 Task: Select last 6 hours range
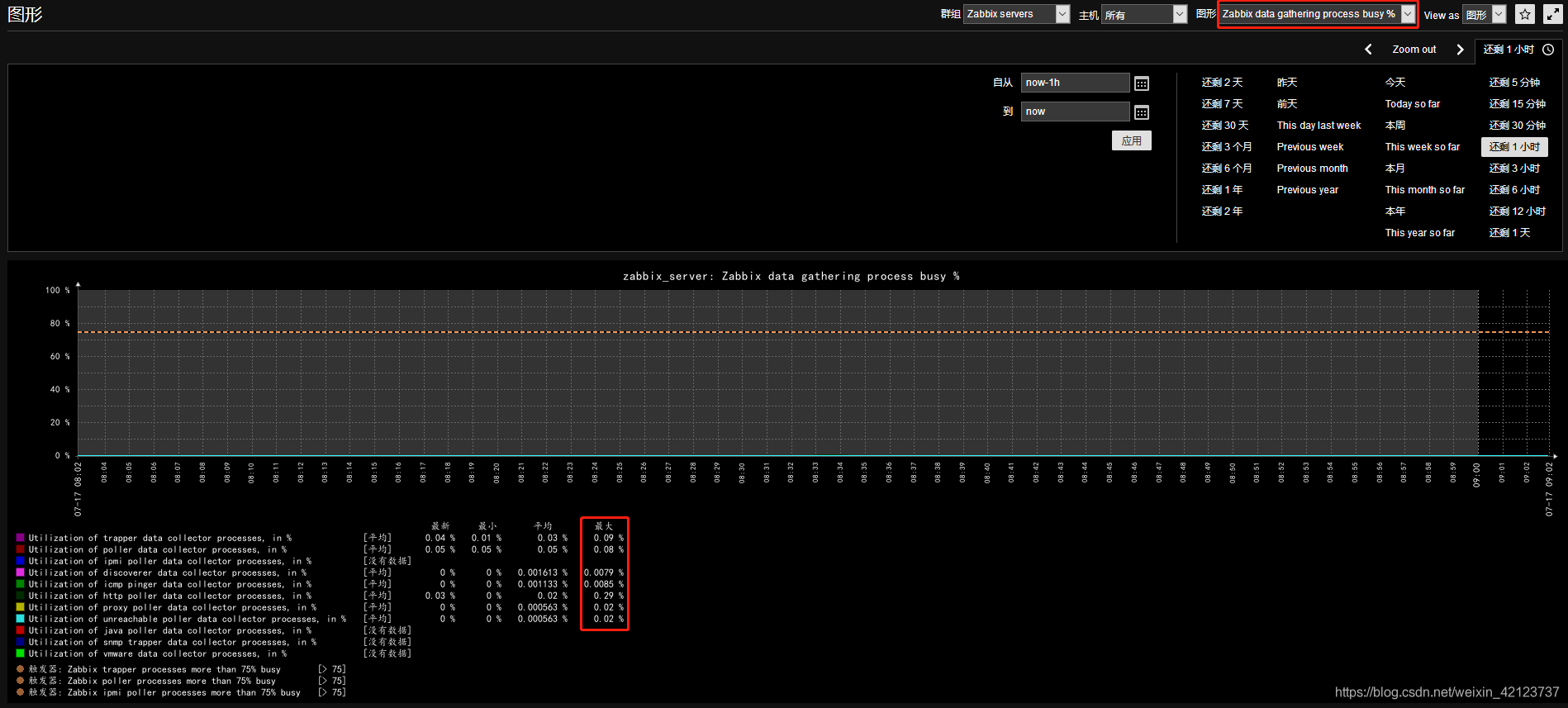tap(1514, 190)
